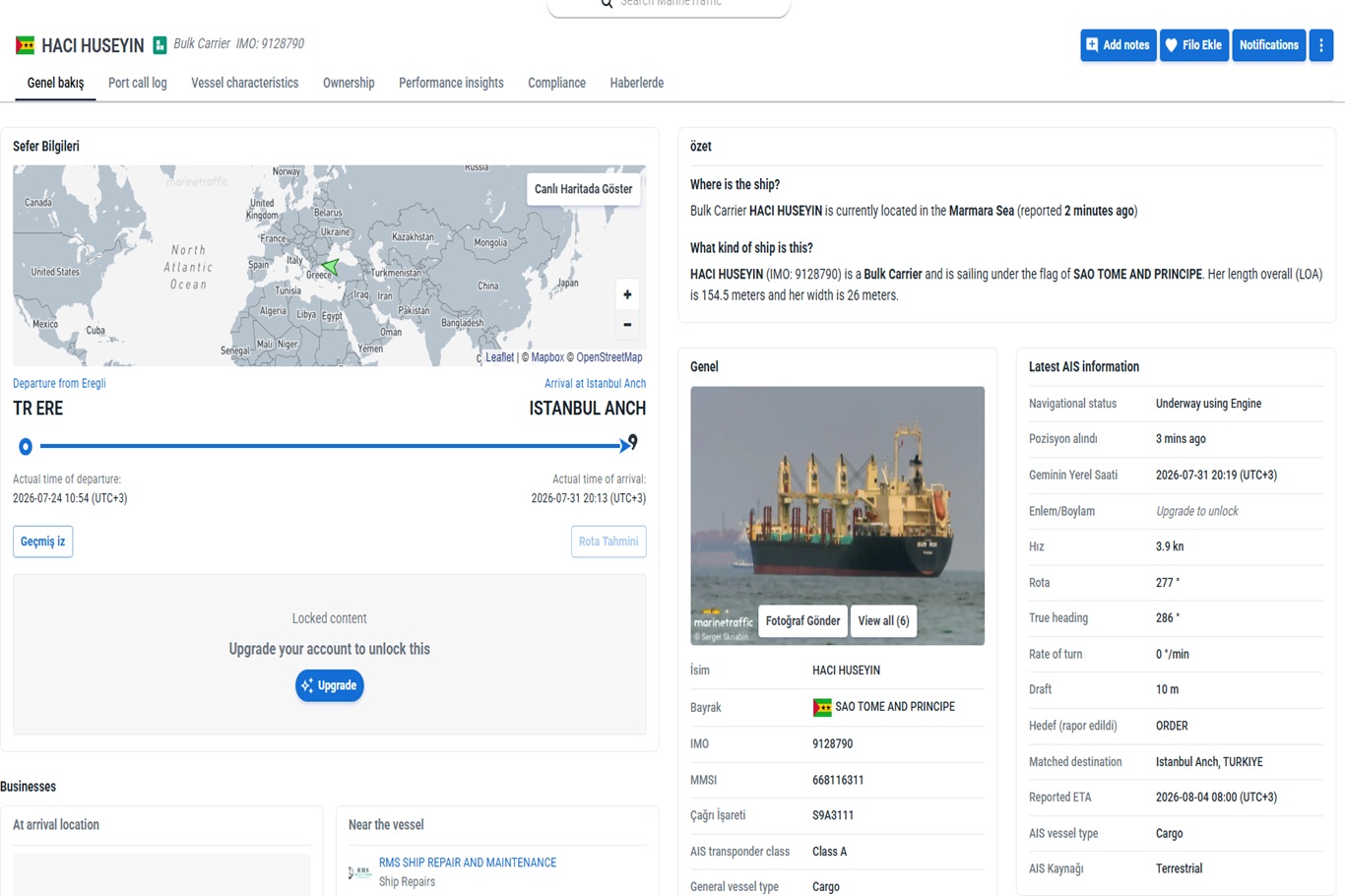Click the Draft value 10 m

1168,690
